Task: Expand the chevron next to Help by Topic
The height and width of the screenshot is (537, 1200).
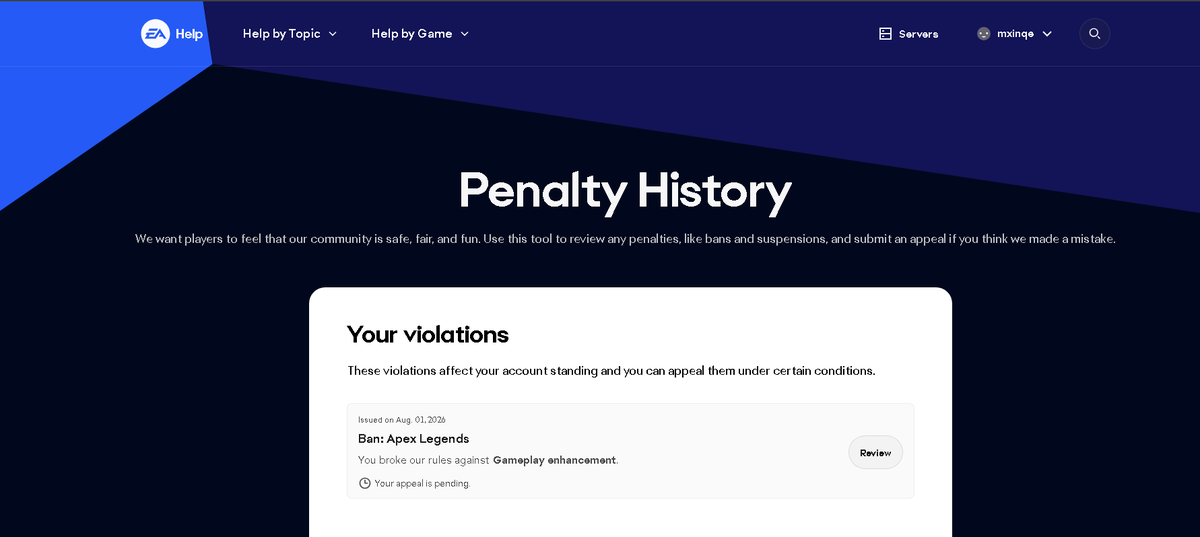Action: tap(332, 34)
